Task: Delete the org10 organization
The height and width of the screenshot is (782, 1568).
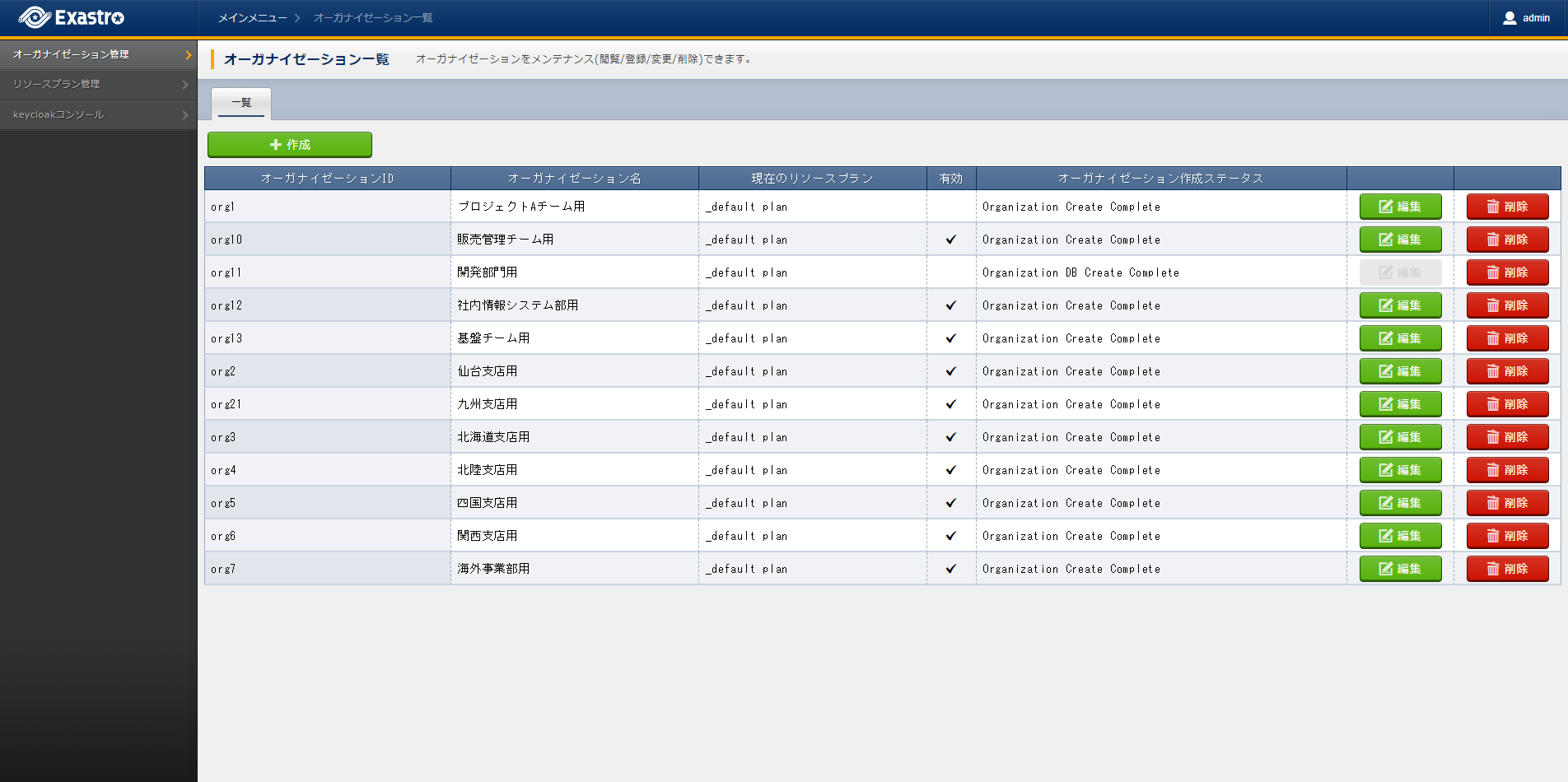Action: (x=1507, y=240)
